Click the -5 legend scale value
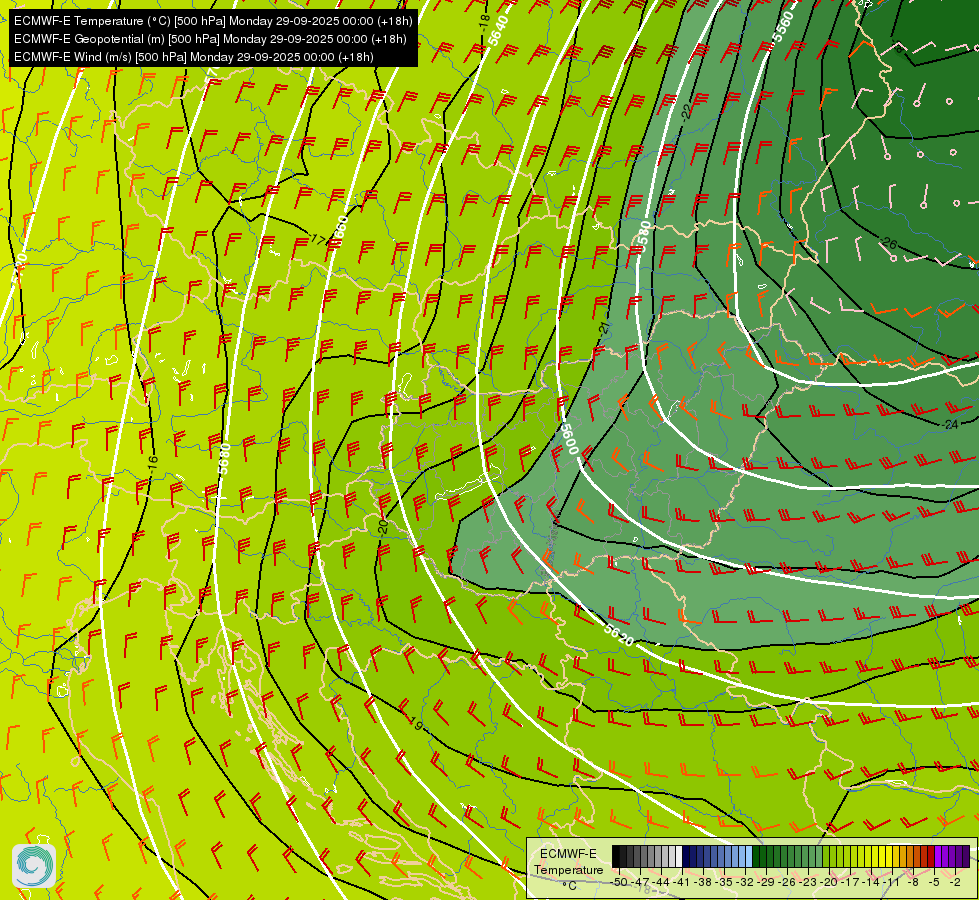 click(934, 882)
